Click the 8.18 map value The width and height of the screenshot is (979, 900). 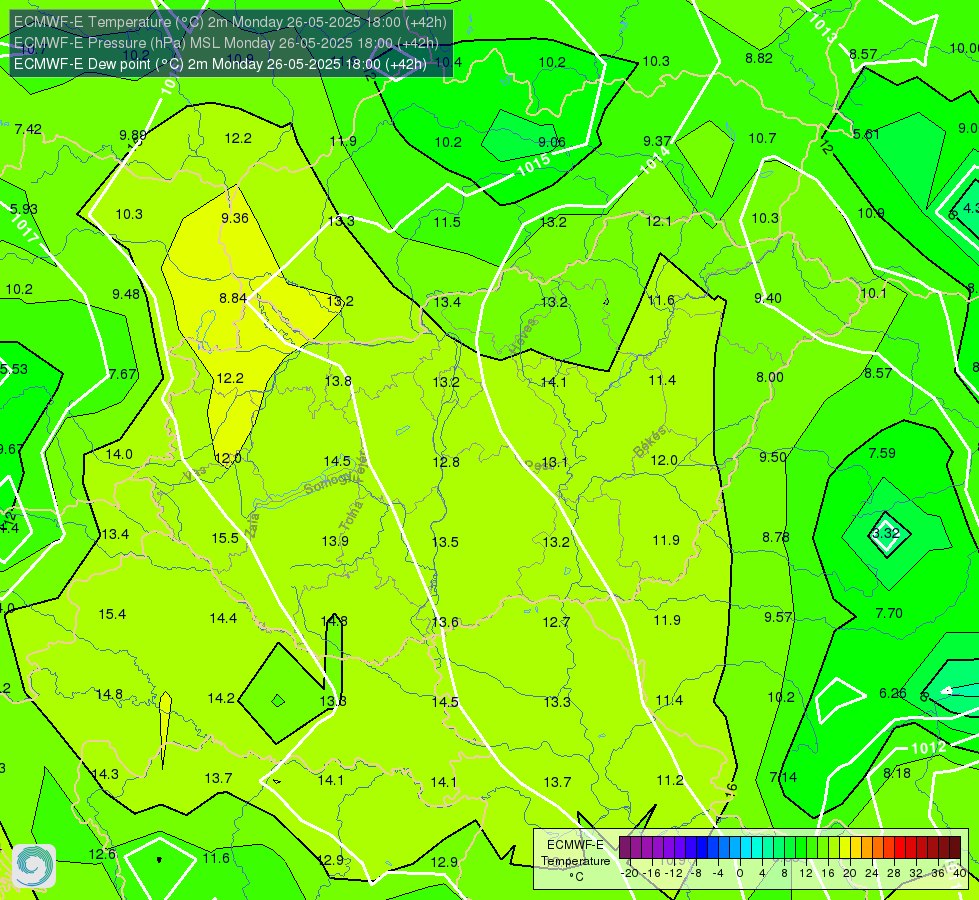(x=897, y=773)
